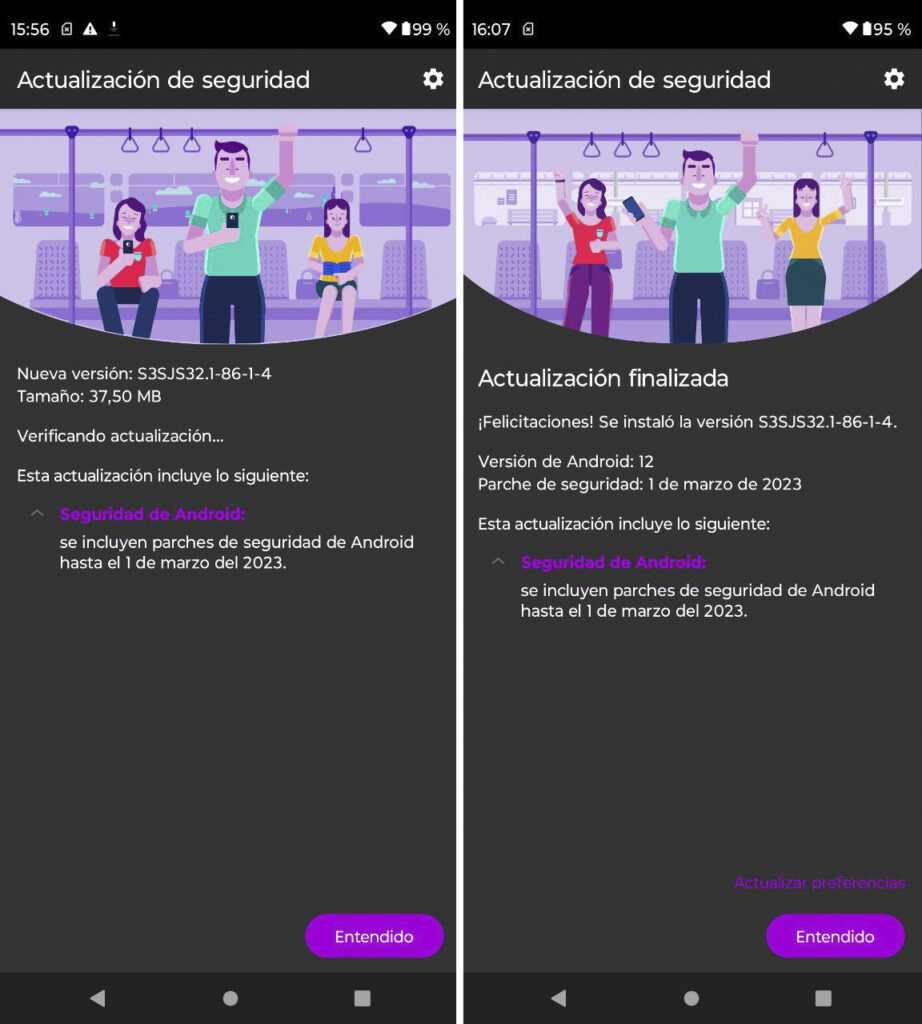Open Actualizar preferencias link
Viewport: 922px width, 1024px height.
click(x=819, y=882)
